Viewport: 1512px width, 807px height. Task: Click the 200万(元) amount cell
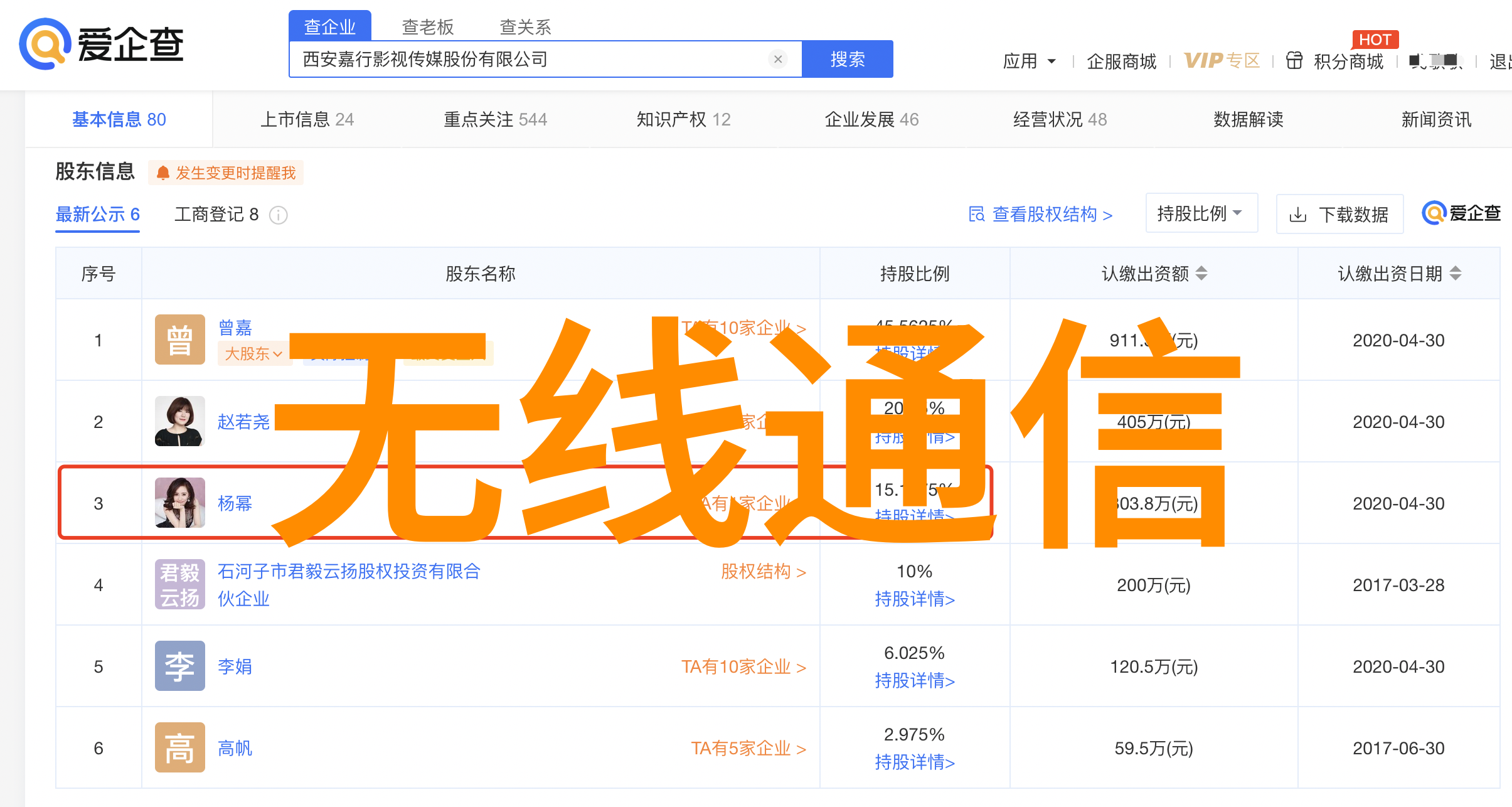[1154, 585]
